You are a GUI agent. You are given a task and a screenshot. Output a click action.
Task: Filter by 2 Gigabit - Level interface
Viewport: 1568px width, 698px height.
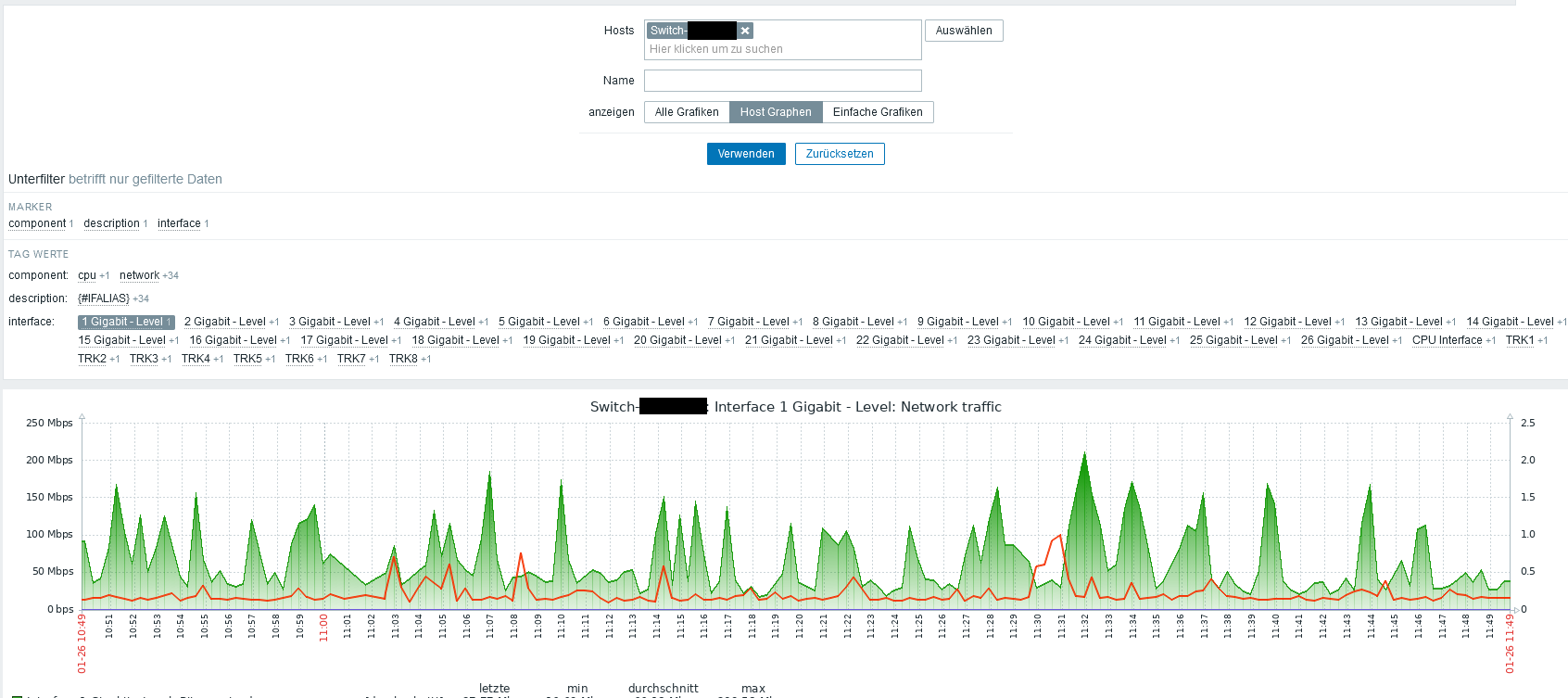(x=225, y=322)
